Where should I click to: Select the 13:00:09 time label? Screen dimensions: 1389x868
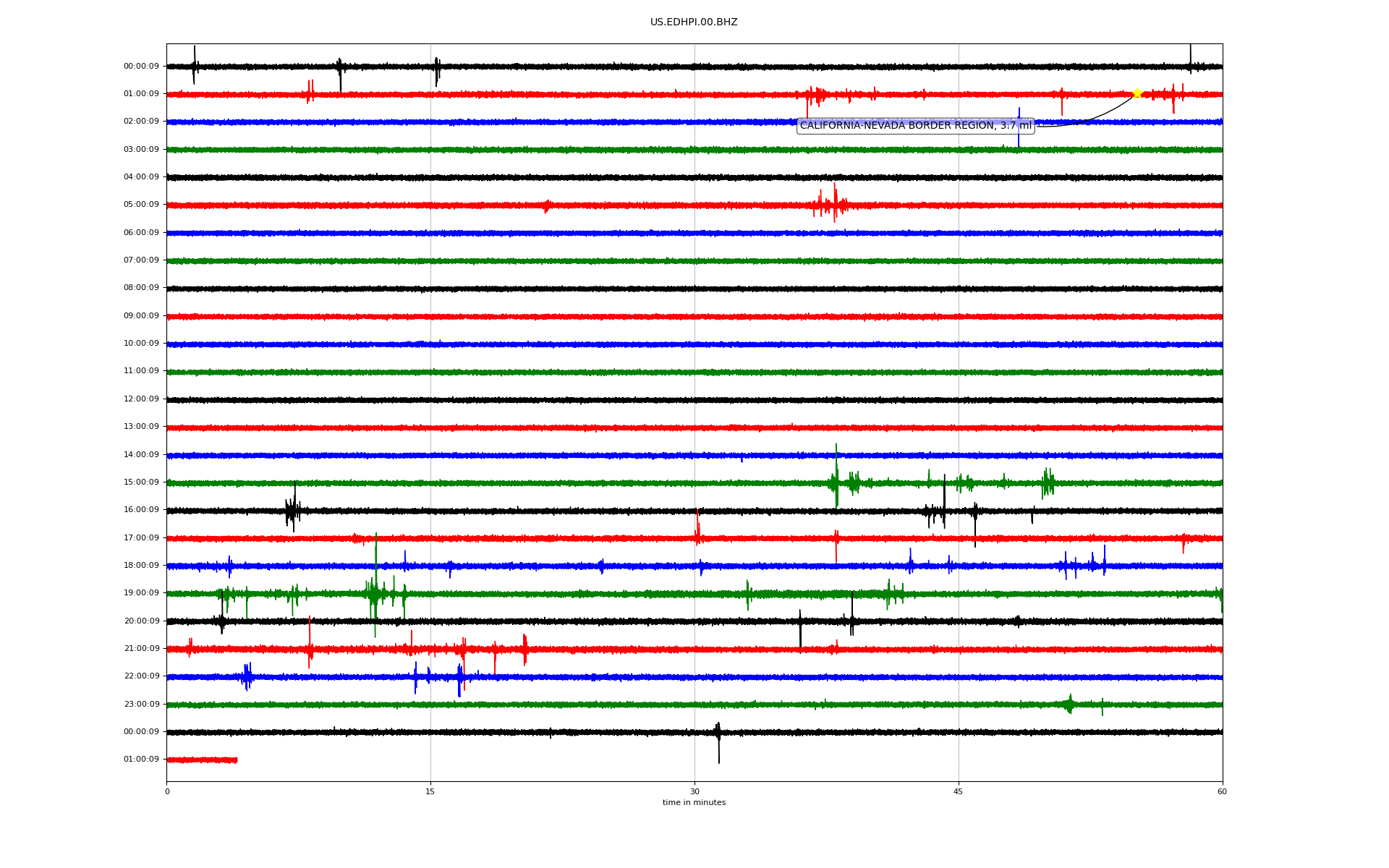[x=141, y=427]
